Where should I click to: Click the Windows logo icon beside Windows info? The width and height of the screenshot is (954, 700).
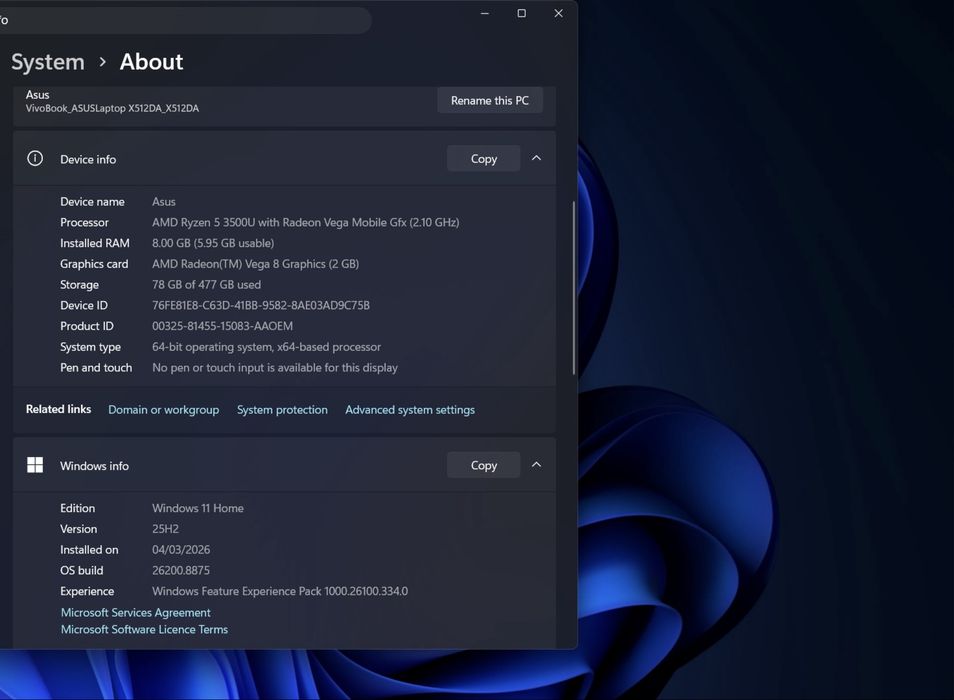[x=35, y=465]
